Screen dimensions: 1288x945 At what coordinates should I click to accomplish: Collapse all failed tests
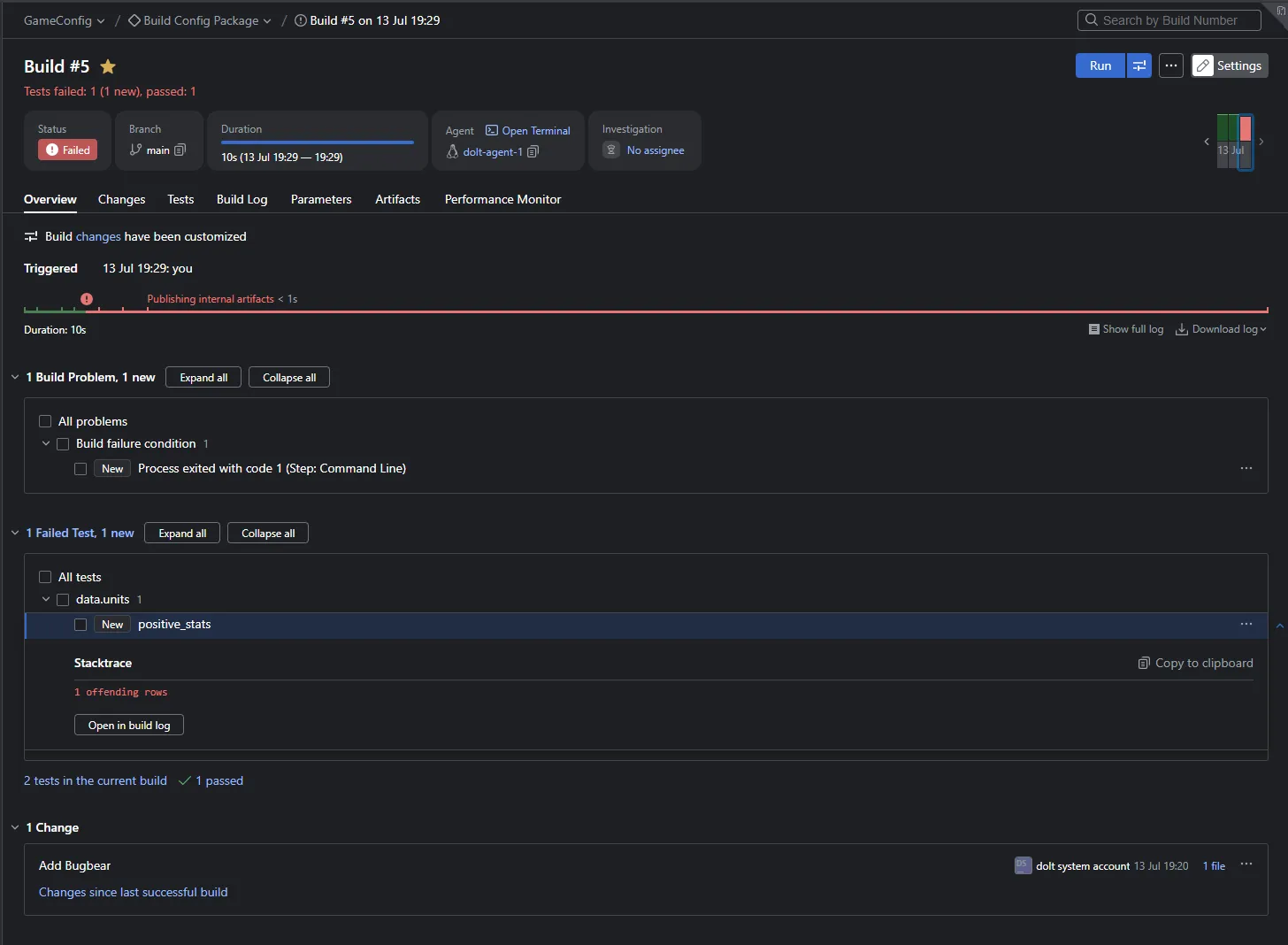point(268,533)
